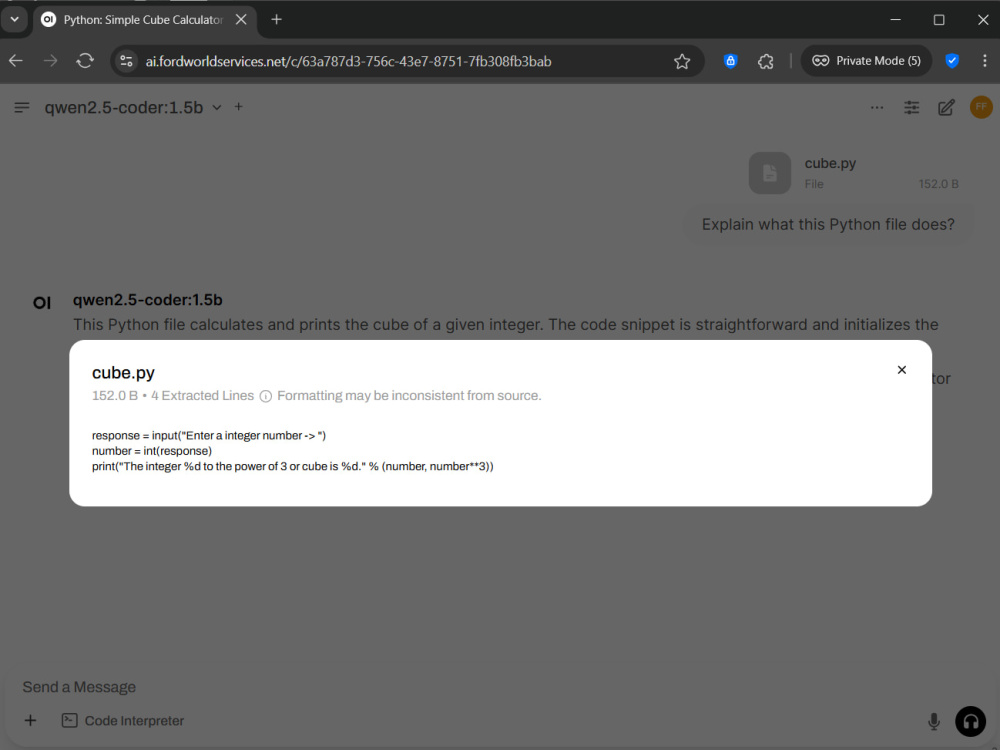
Task: Add another model with the plus icon
Action: (239, 107)
